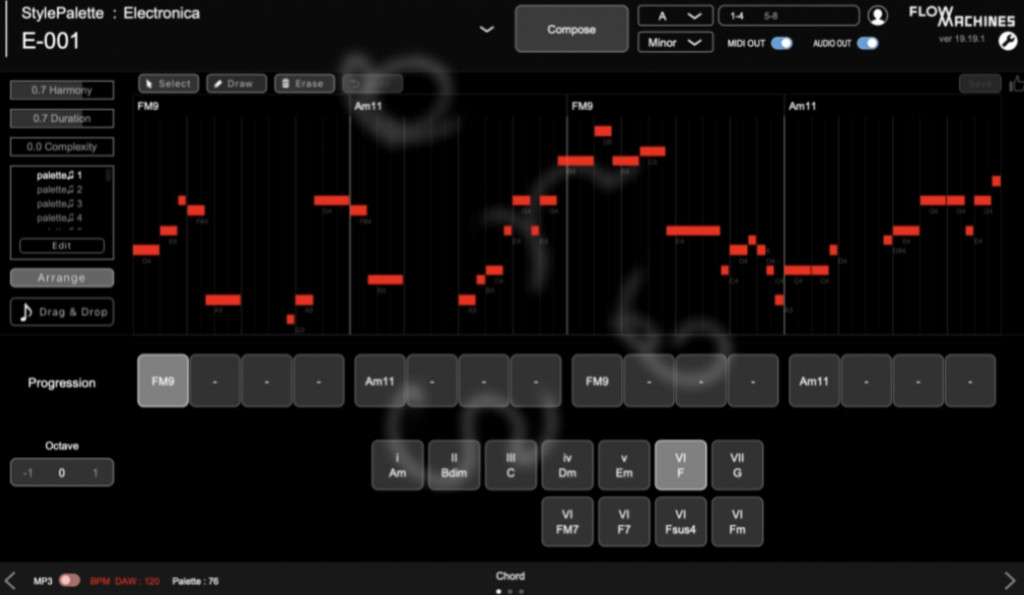The height and width of the screenshot is (595, 1024).
Task: Set octave to 0
Action: click(62, 472)
